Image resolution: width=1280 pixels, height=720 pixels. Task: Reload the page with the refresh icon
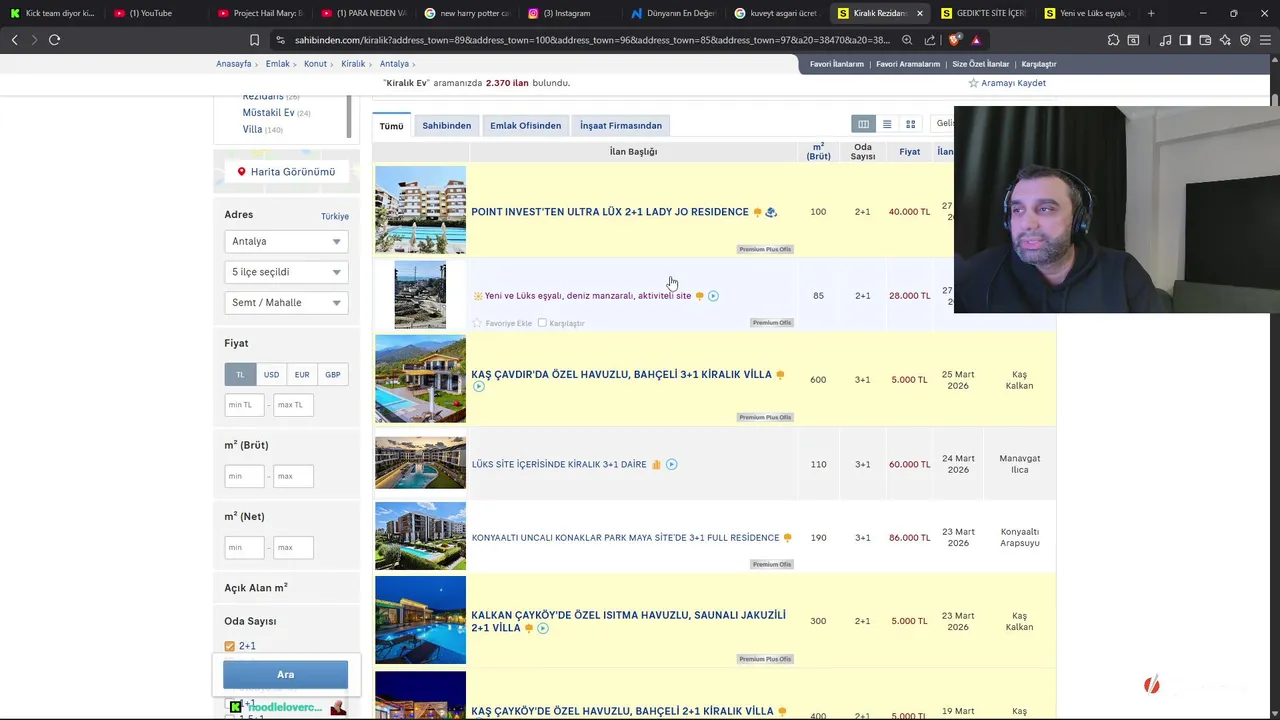pos(54,40)
